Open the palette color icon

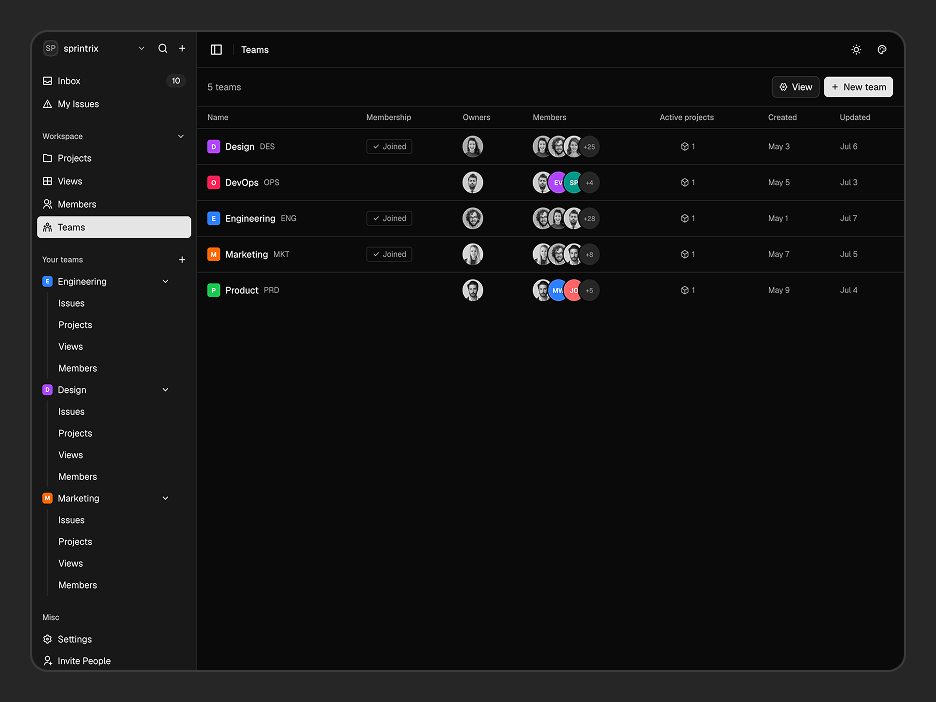(882, 50)
